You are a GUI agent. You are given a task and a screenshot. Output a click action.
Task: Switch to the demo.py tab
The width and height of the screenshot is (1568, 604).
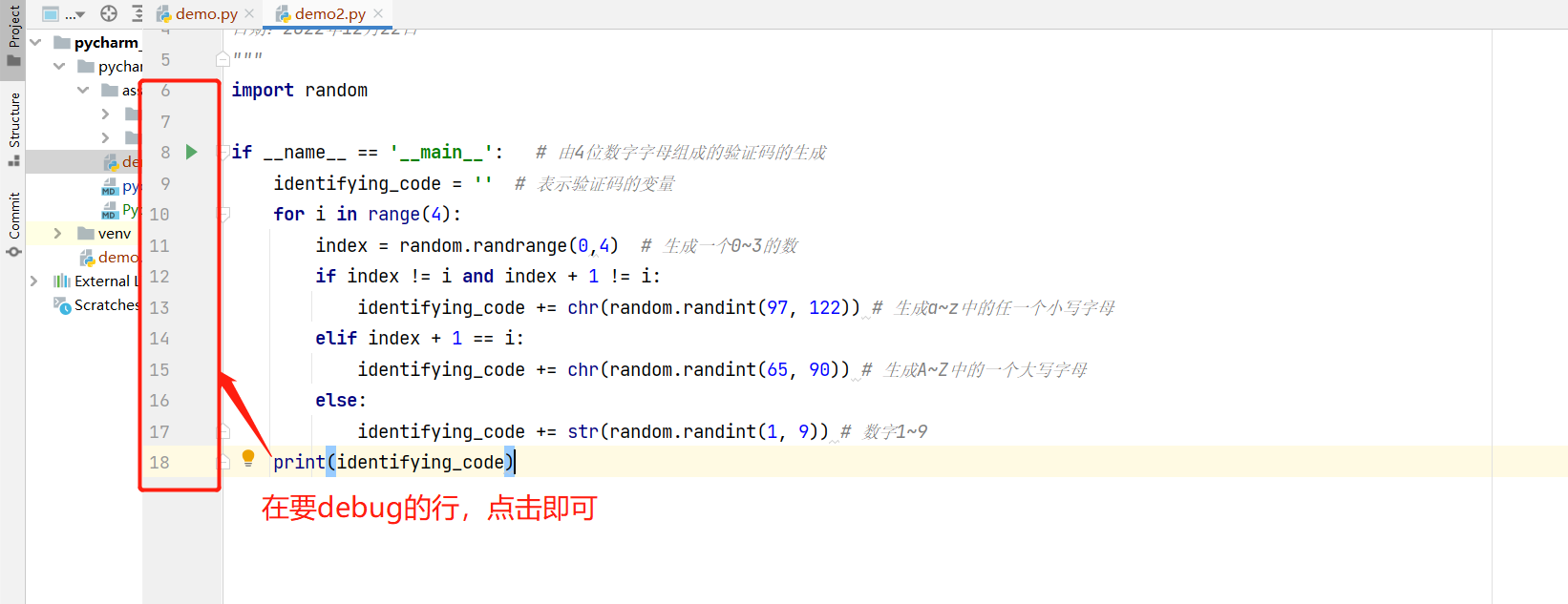tap(206, 13)
